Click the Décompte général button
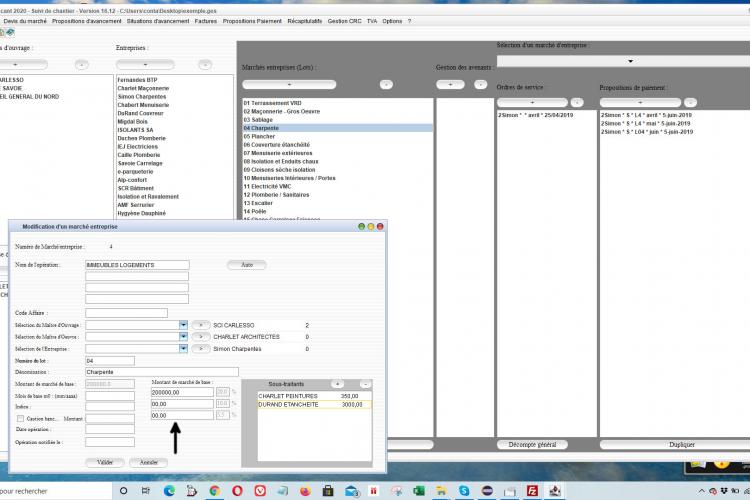 click(x=532, y=444)
